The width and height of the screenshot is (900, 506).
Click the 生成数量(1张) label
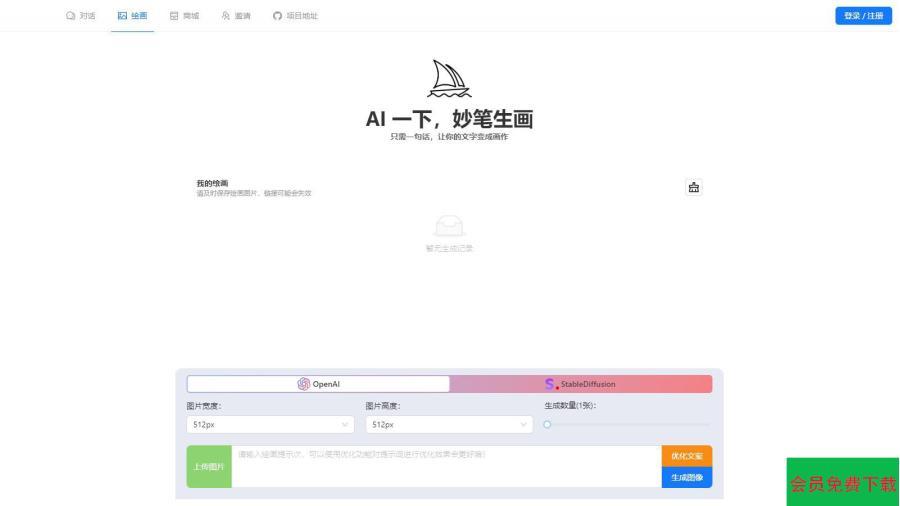(570, 405)
